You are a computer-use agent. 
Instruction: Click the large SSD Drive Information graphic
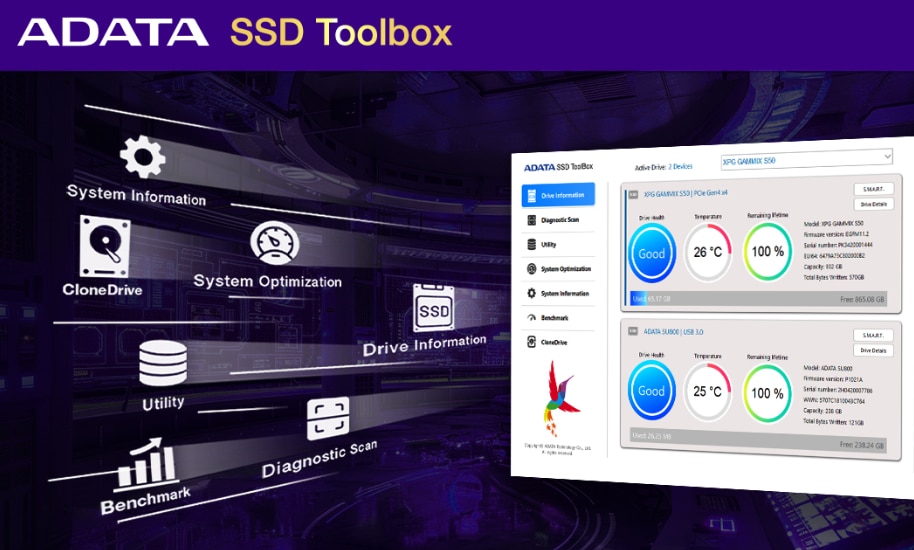point(434,308)
